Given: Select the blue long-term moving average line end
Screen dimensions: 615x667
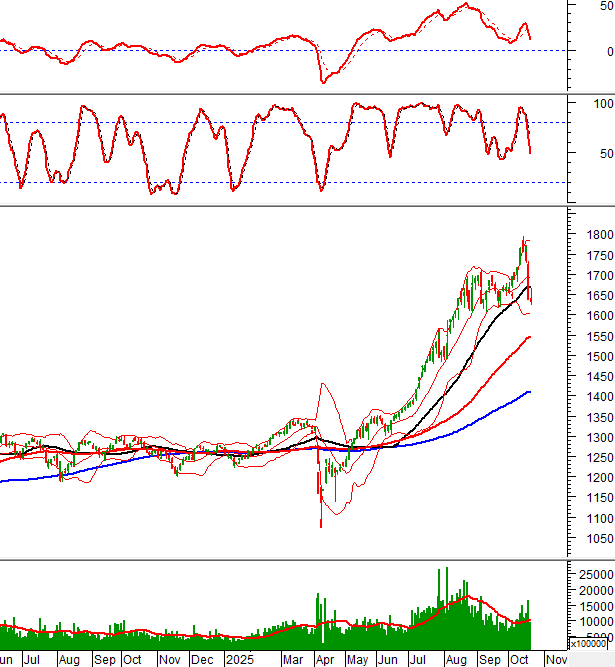Looking at the screenshot, I should click(x=529, y=392).
